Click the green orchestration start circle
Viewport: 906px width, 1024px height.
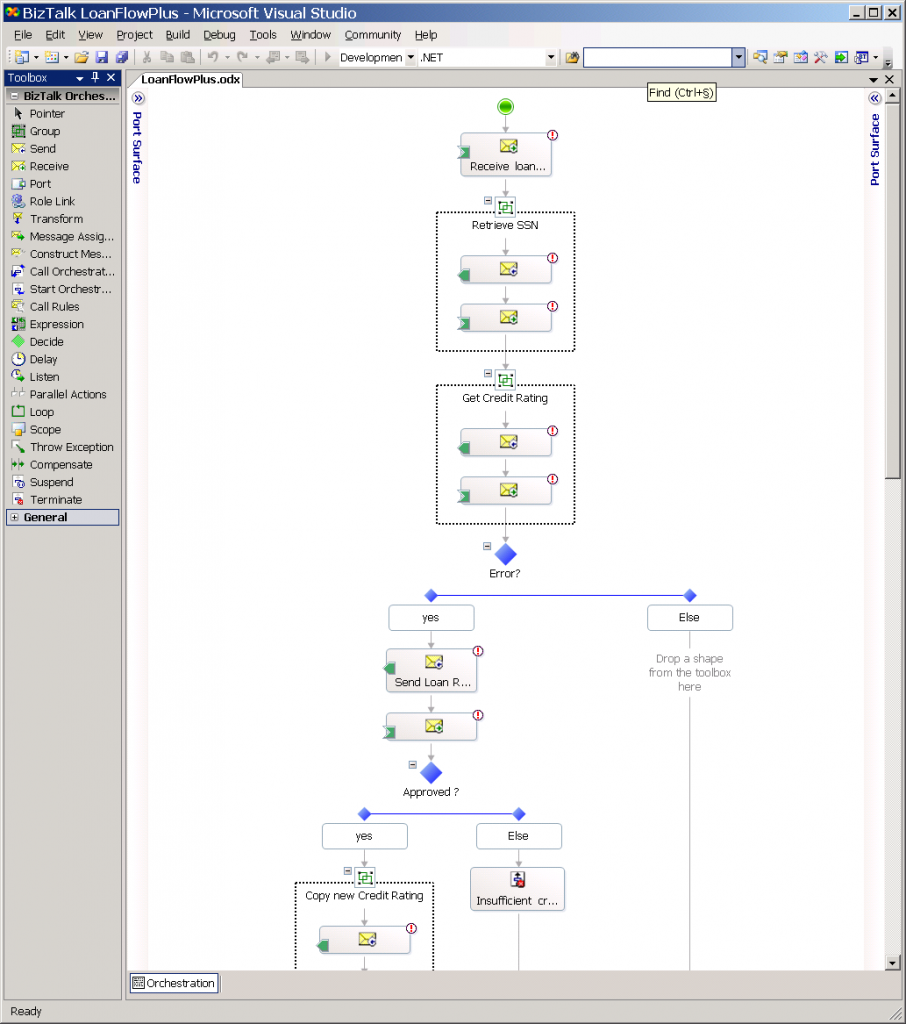click(x=506, y=106)
